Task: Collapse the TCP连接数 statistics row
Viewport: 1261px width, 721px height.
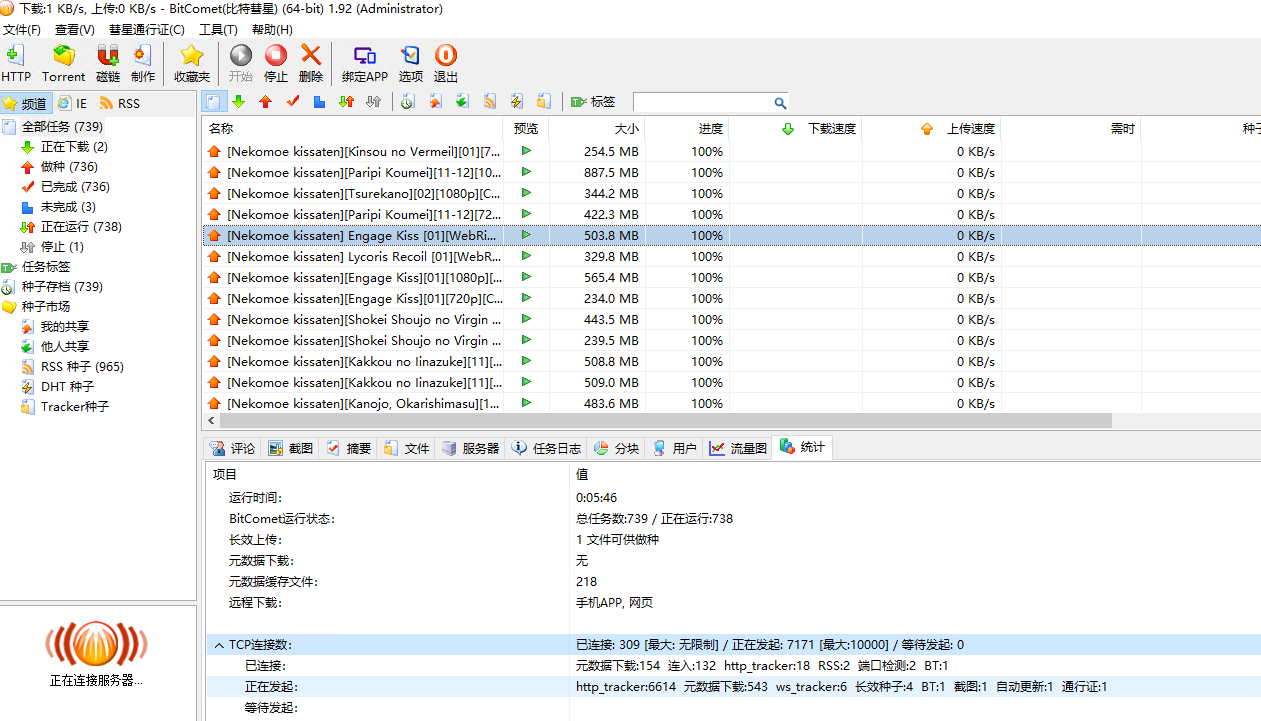Action: click(x=218, y=645)
